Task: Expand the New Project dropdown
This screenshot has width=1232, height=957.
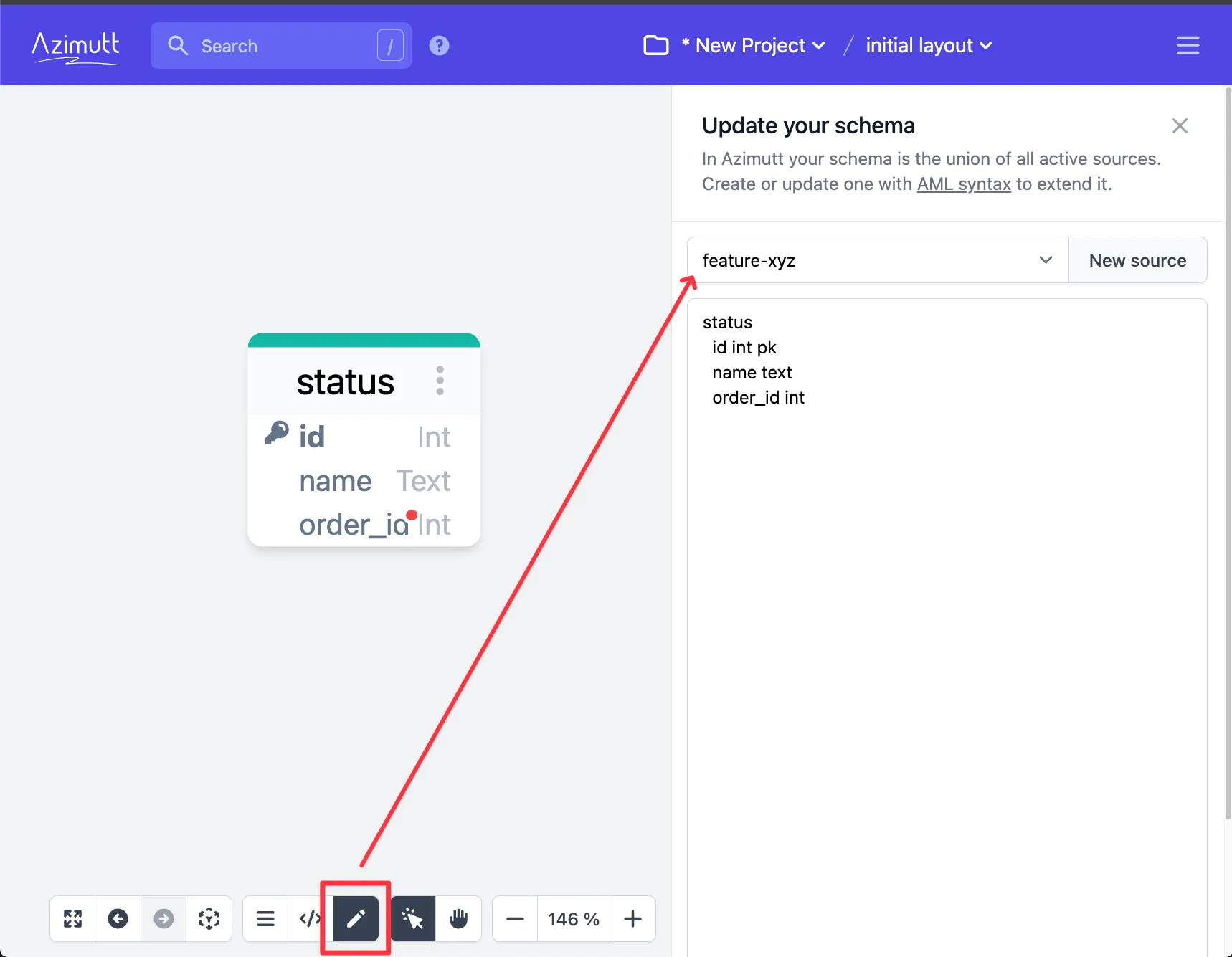Action: pos(752,46)
